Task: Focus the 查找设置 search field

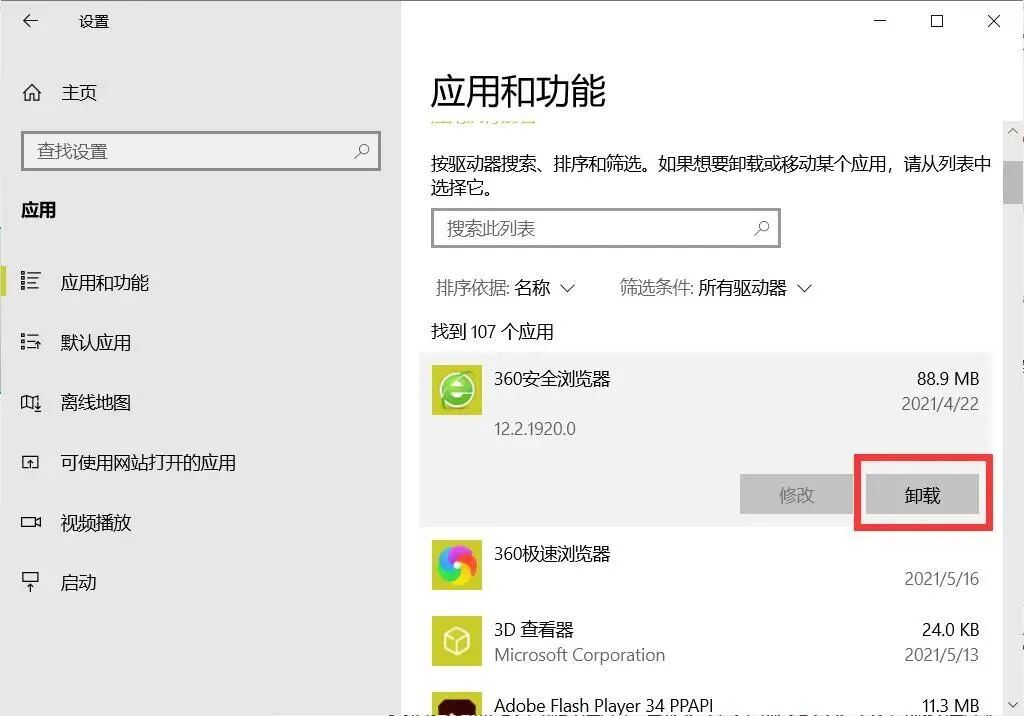Action: [200, 152]
